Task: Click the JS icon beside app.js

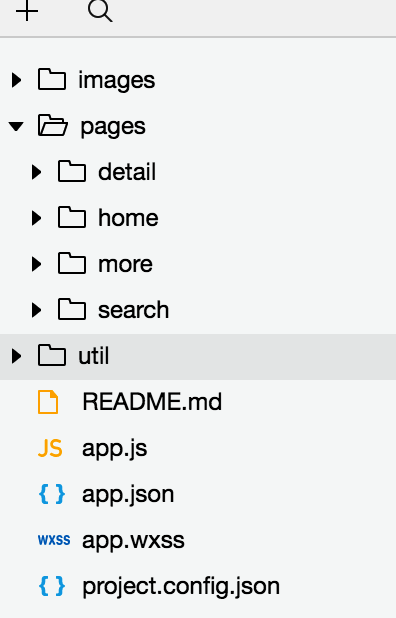Action: tap(50, 448)
